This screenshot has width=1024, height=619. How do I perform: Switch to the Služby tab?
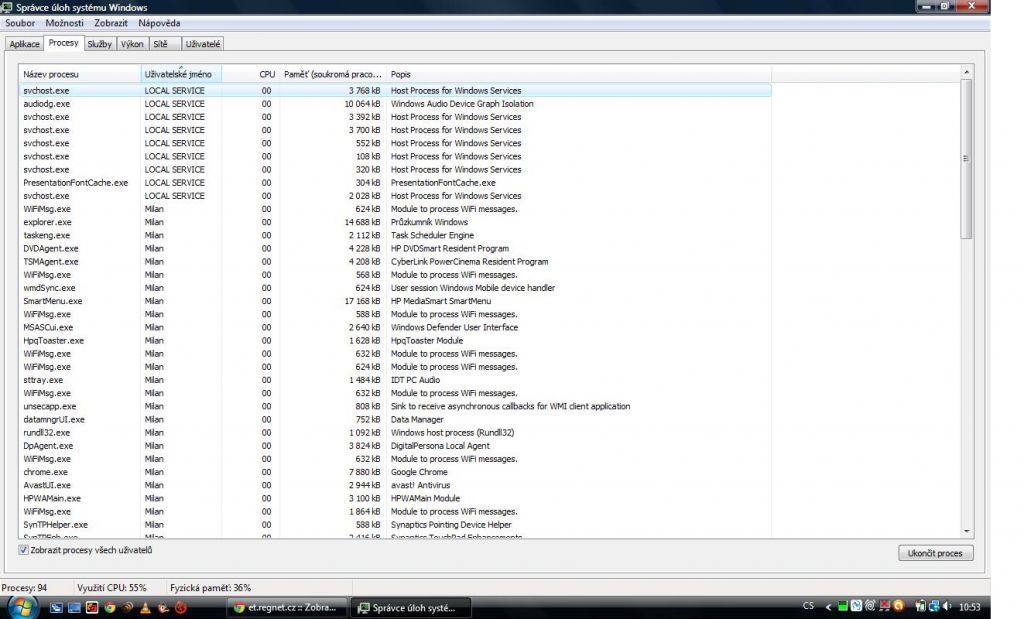pos(99,44)
